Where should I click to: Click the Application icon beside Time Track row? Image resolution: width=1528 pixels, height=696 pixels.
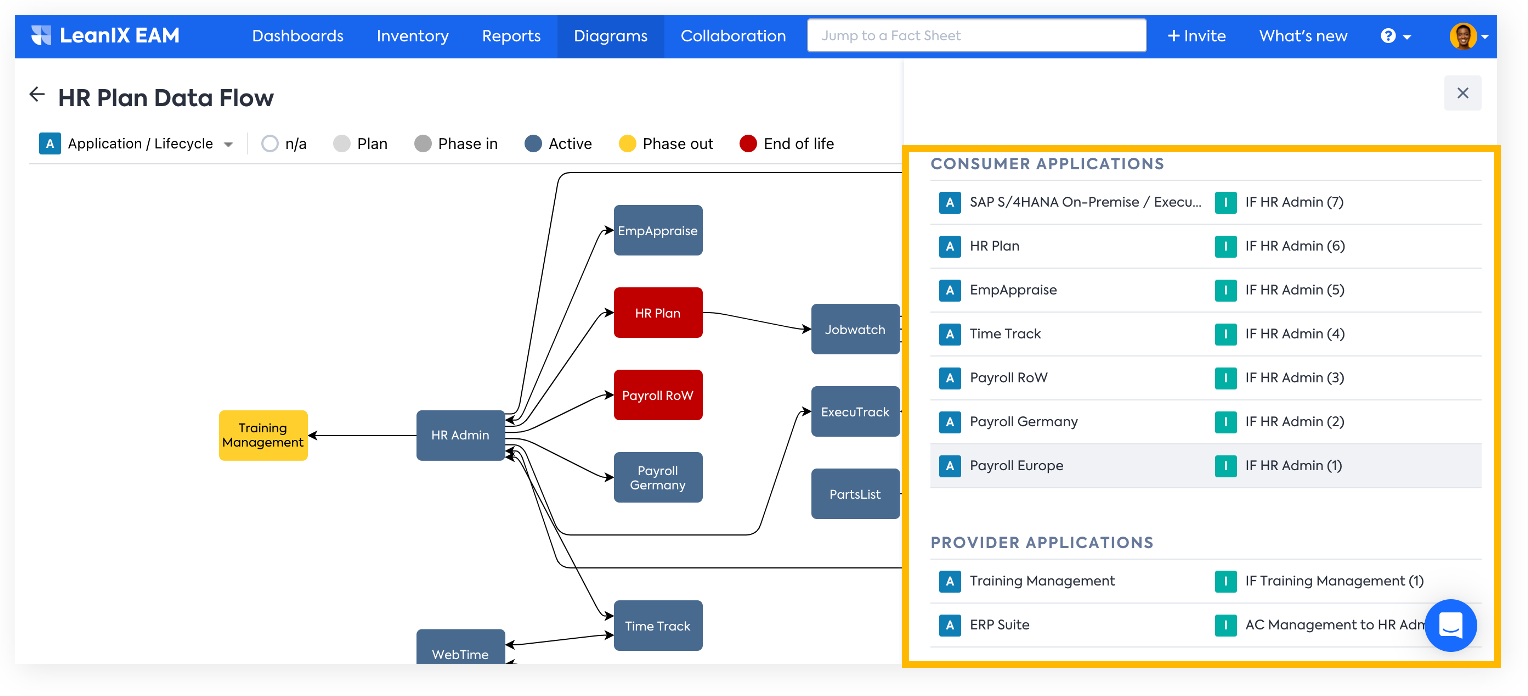pos(949,334)
